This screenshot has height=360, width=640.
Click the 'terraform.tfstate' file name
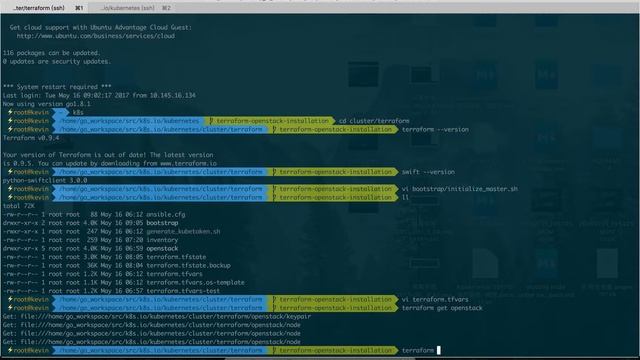click(176, 257)
